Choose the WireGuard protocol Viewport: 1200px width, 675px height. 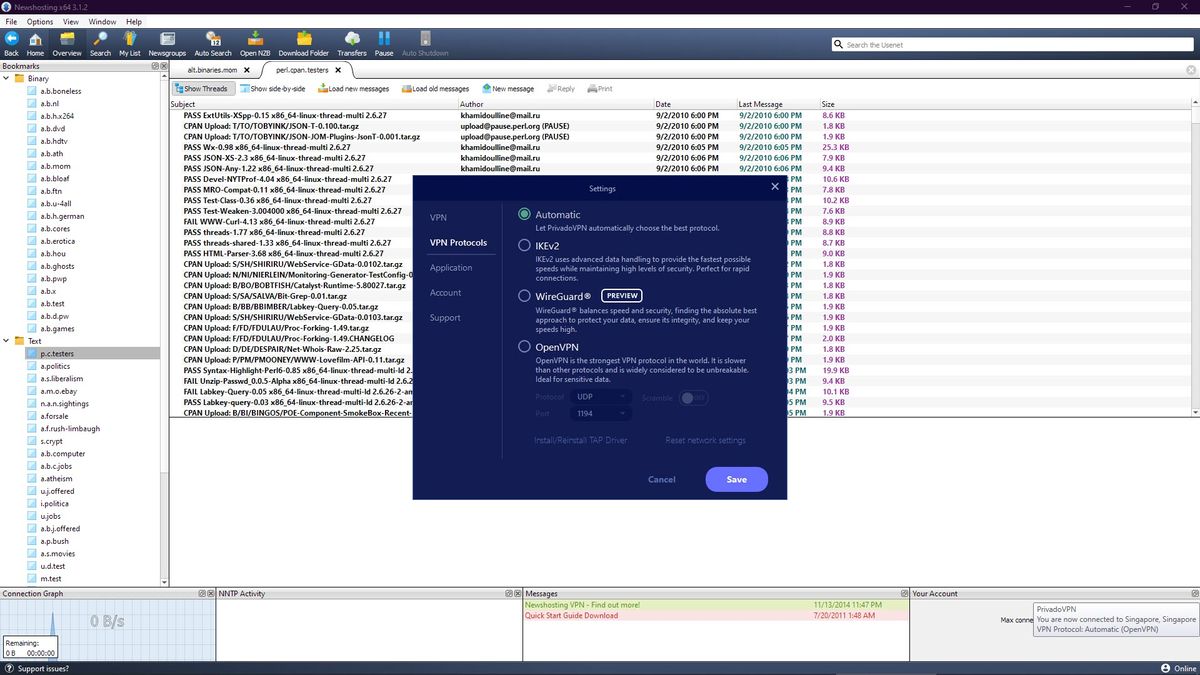coord(524,295)
